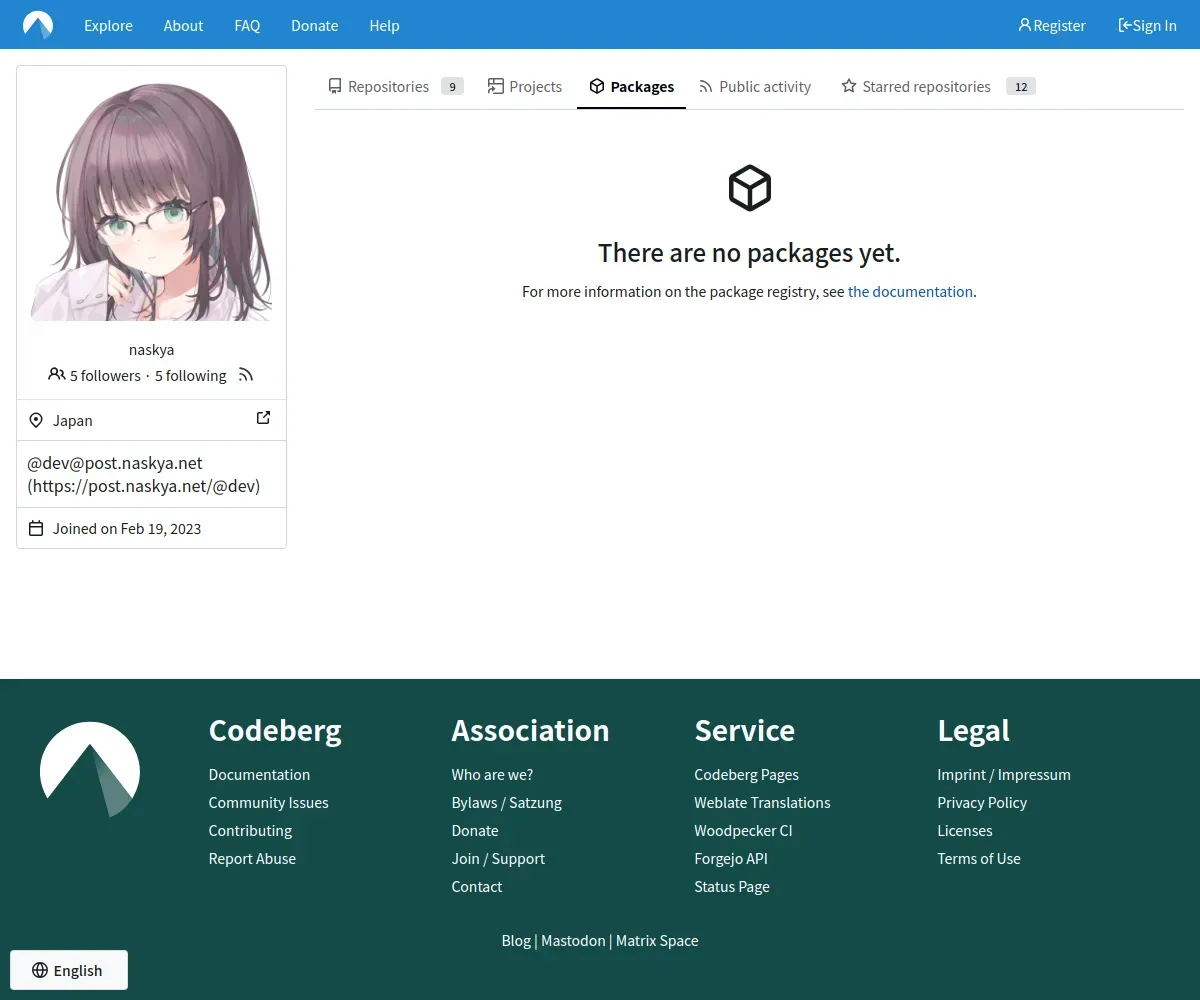Click Donate under the Association column
Screen dimensions: 1200x1000
pos(475,831)
